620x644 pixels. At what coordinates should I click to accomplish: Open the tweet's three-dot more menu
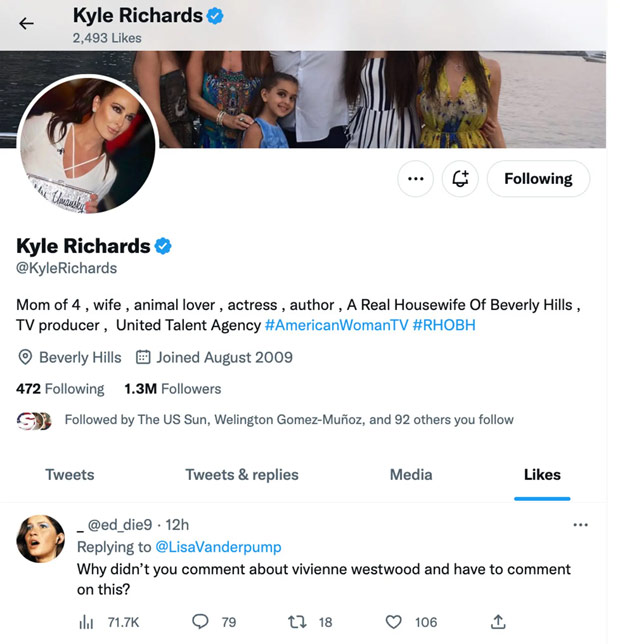580,525
